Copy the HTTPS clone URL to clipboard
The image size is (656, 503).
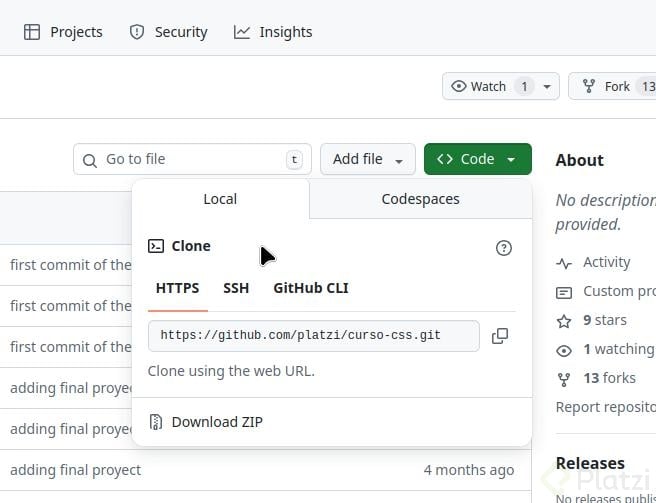pyautogui.click(x=500, y=336)
